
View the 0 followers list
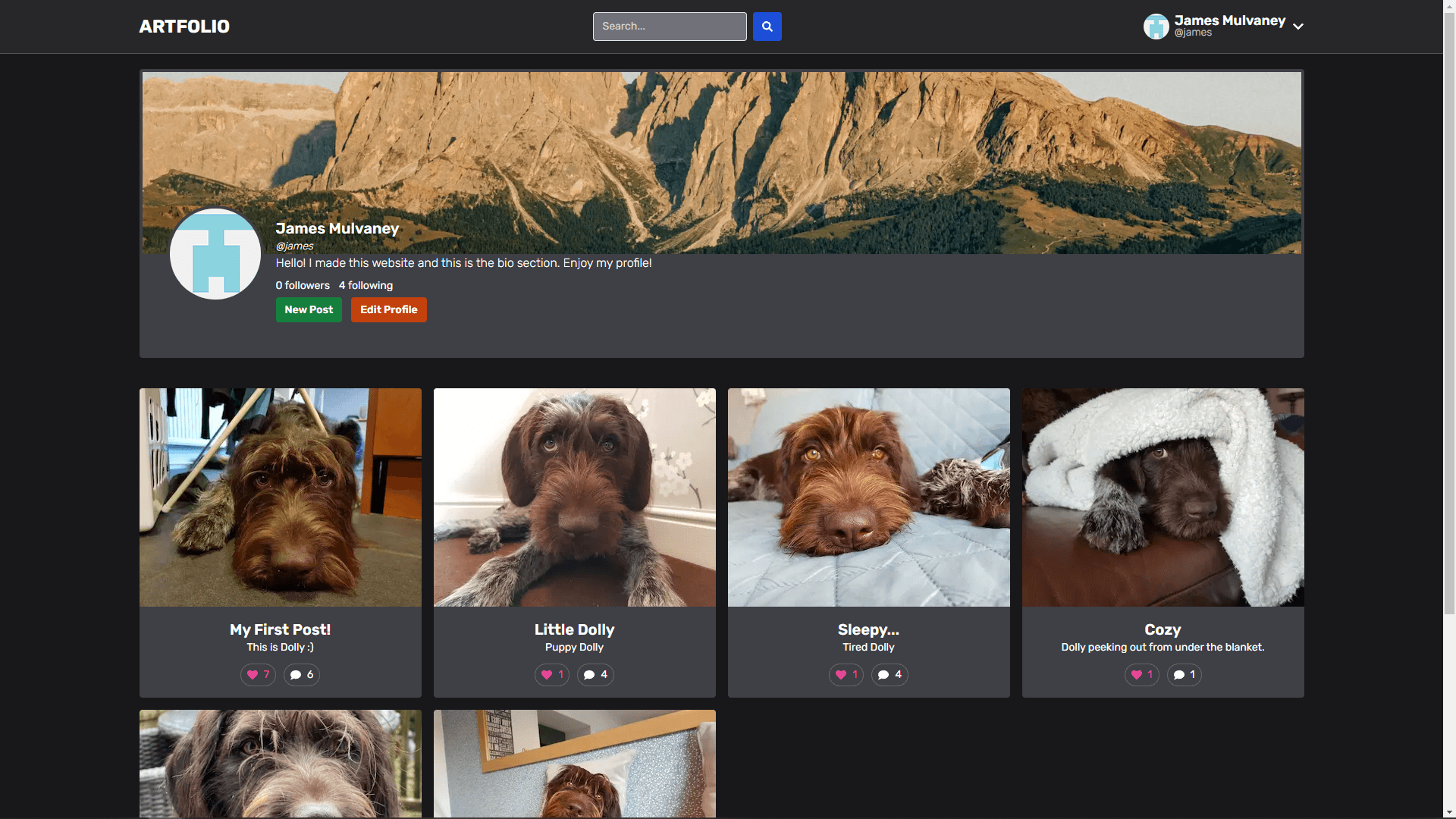pos(303,285)
